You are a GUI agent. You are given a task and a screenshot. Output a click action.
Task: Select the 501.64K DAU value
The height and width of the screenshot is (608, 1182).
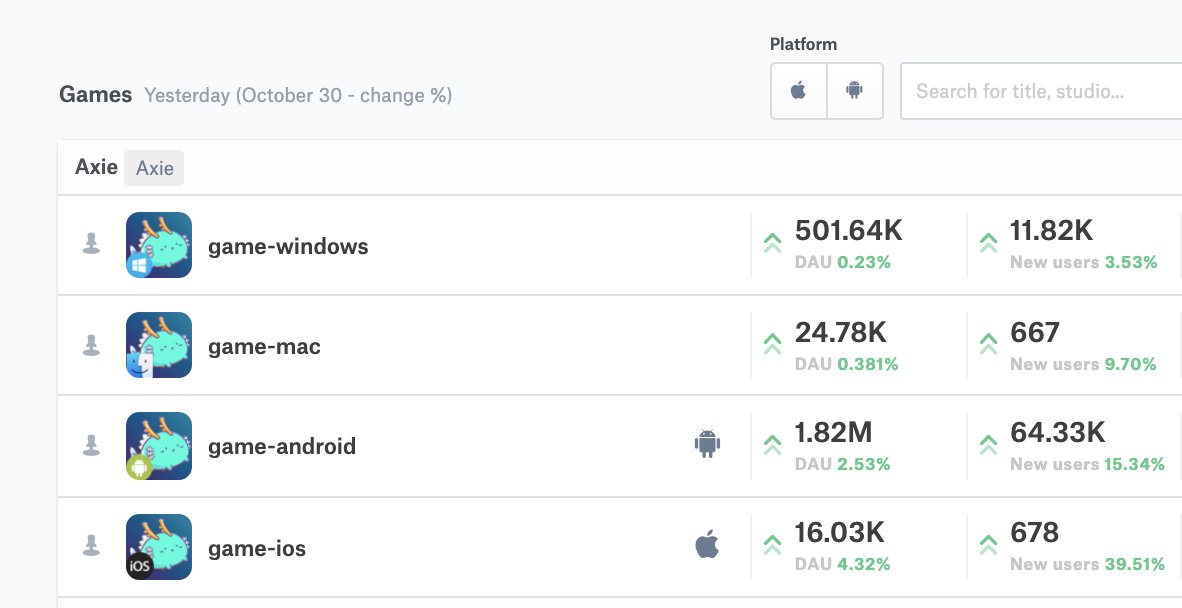[849, 231]
